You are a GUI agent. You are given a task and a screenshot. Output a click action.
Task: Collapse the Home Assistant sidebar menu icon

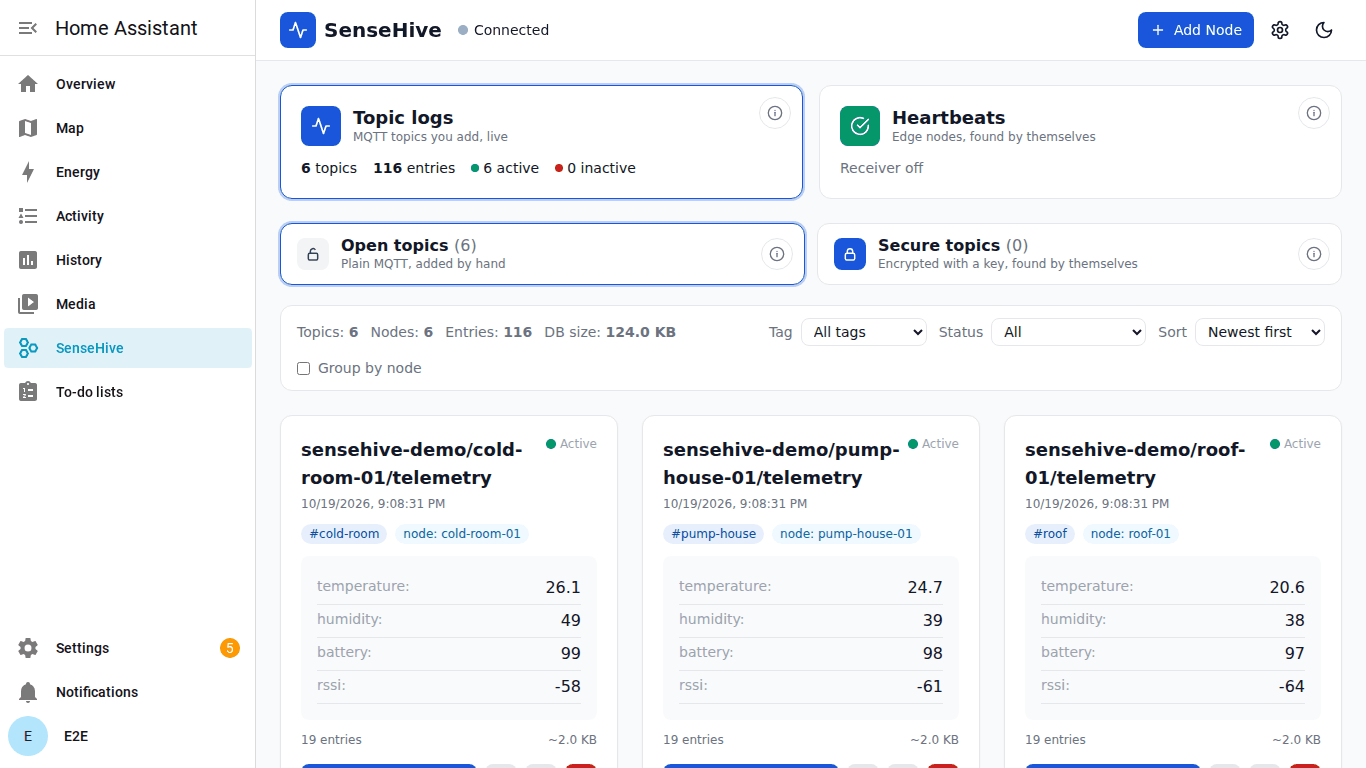pyautogui.click(x=28, y=28)
